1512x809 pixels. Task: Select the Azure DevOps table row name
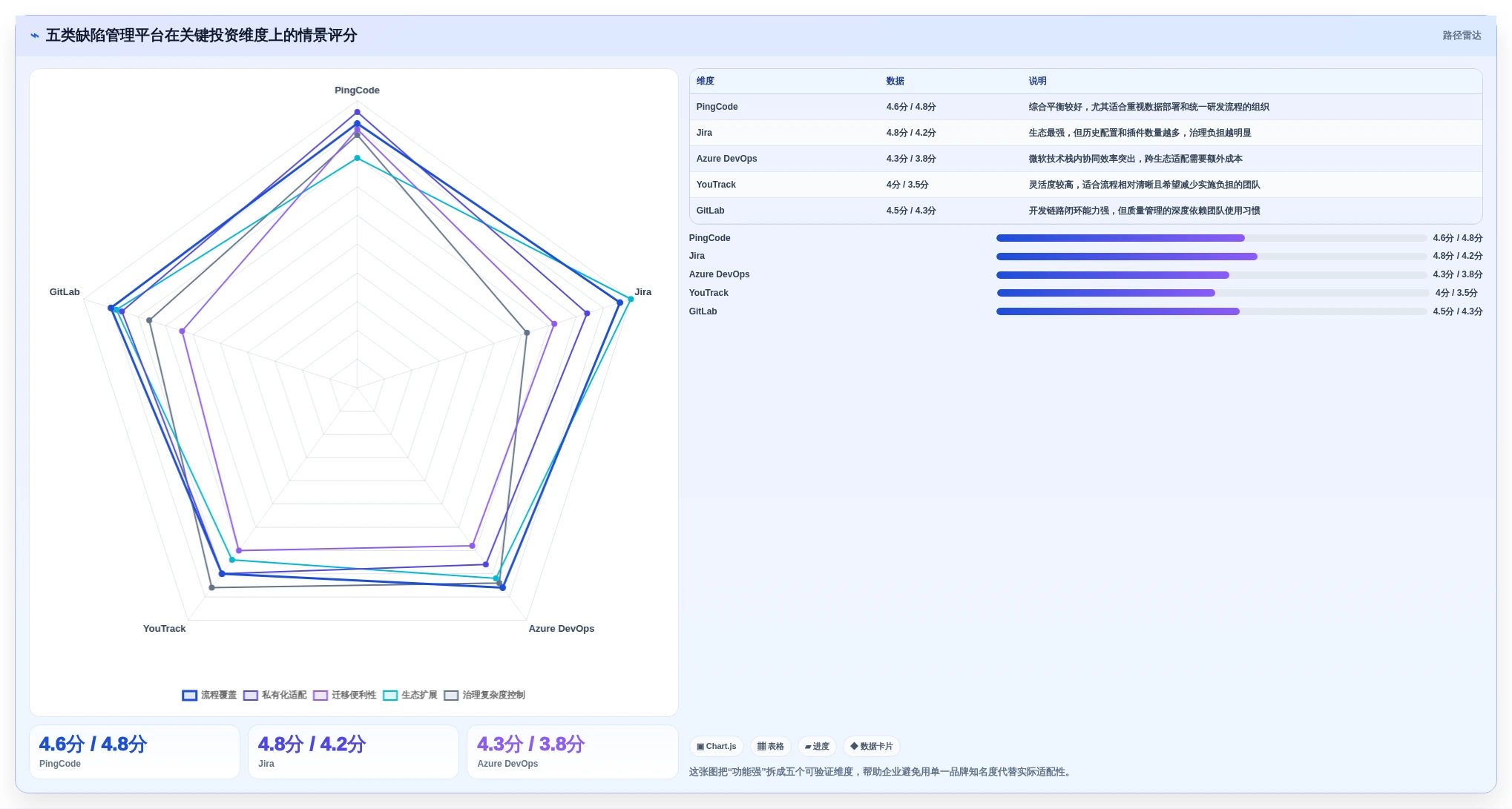[727, 159]
